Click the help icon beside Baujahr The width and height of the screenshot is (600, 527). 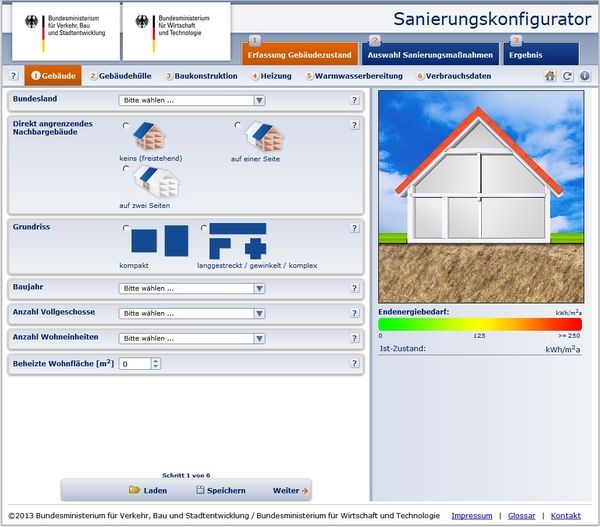tap(354, 288)
